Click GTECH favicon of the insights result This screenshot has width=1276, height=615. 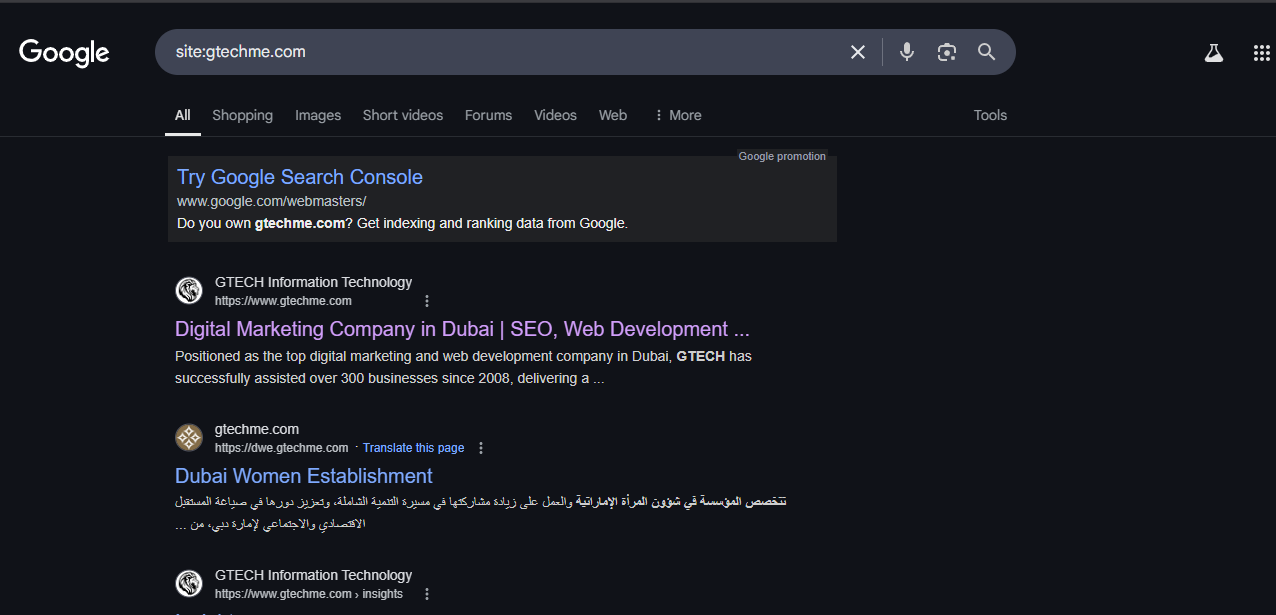(x=189, y=584)
